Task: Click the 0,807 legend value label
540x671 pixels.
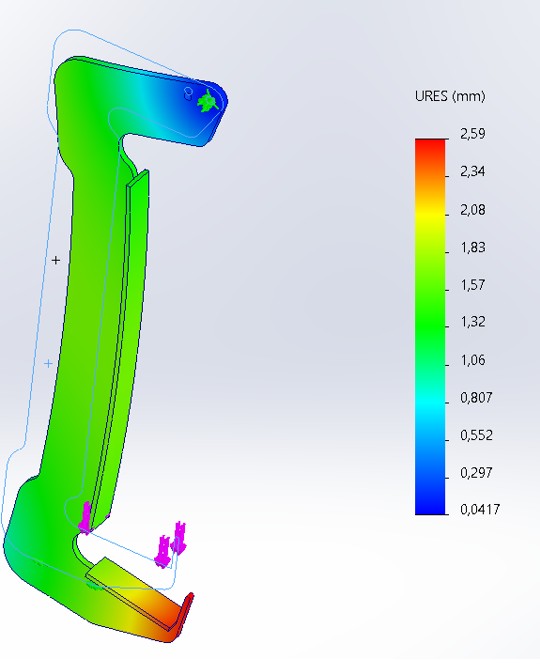Action: pos(476,398)
